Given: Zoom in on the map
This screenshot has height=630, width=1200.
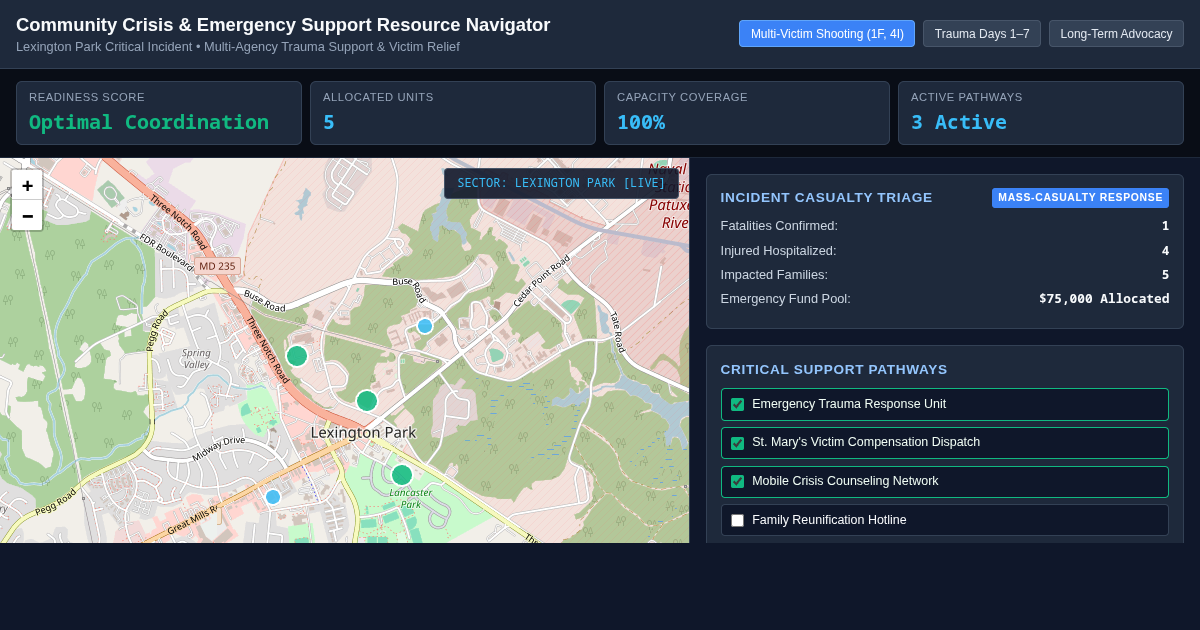Looking at the screenshot, I should click(x=27, y=185).
